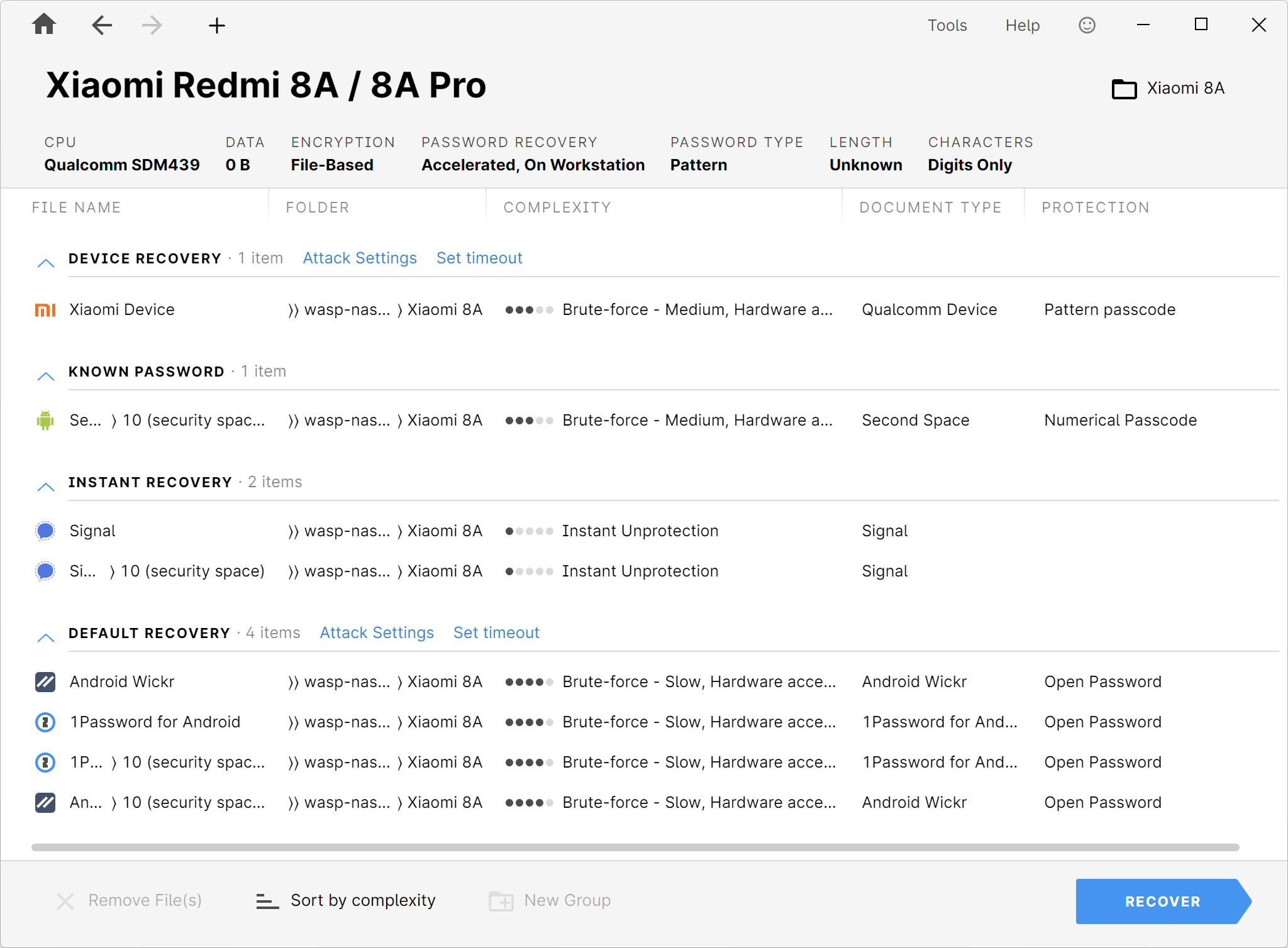
Task: Sort by the FOLDER column header
Action: 317,207
